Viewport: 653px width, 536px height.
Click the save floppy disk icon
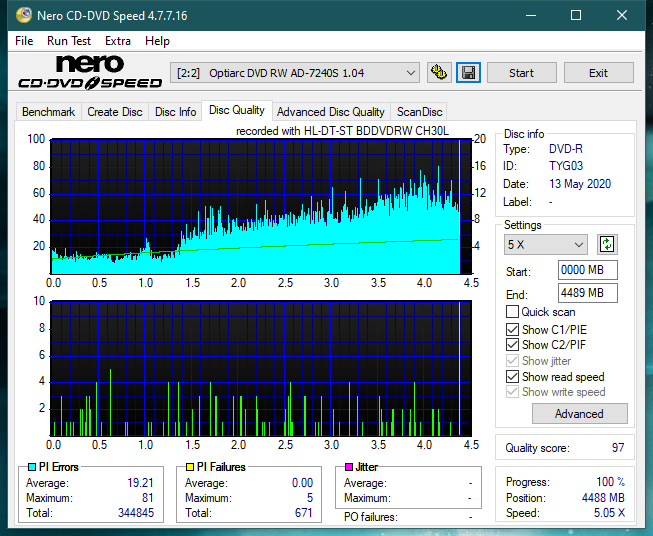pos(468,73)
